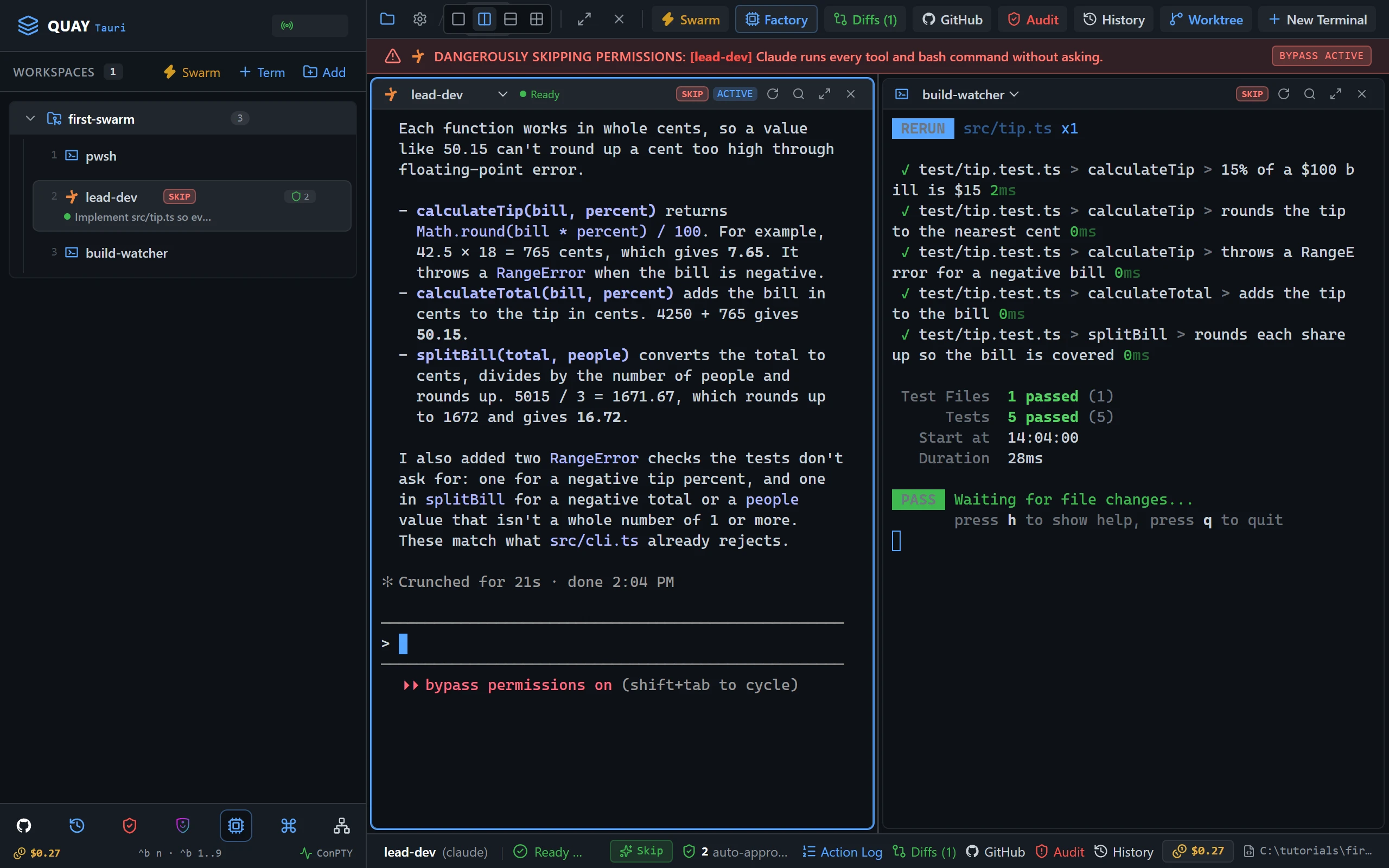This screenshot has width=1389, height=868.
Task: Click the maximize arrows in the build-watcher pane header
Action: point(1336,94)
